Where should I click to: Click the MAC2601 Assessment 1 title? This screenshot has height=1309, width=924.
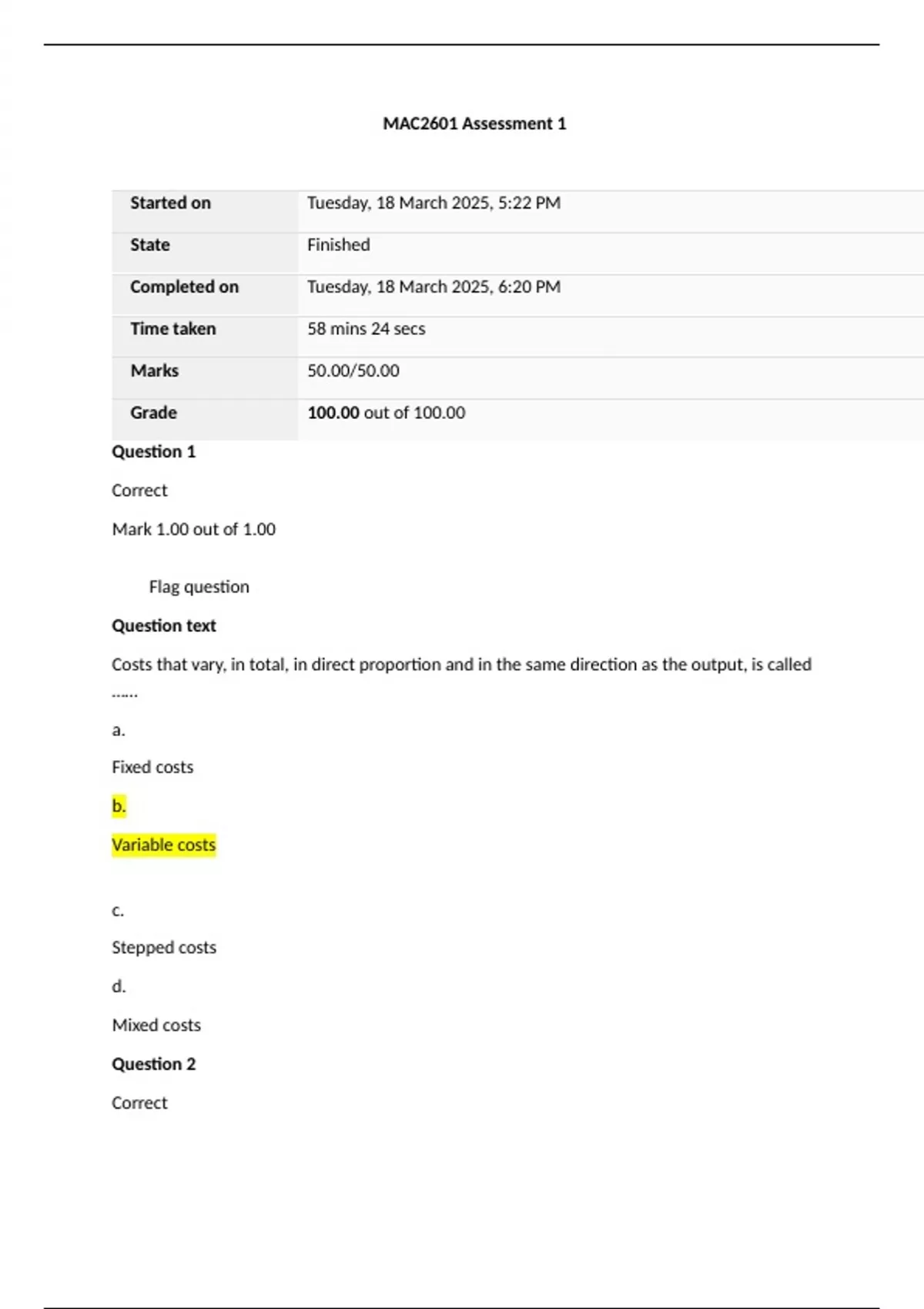(474, 123)
